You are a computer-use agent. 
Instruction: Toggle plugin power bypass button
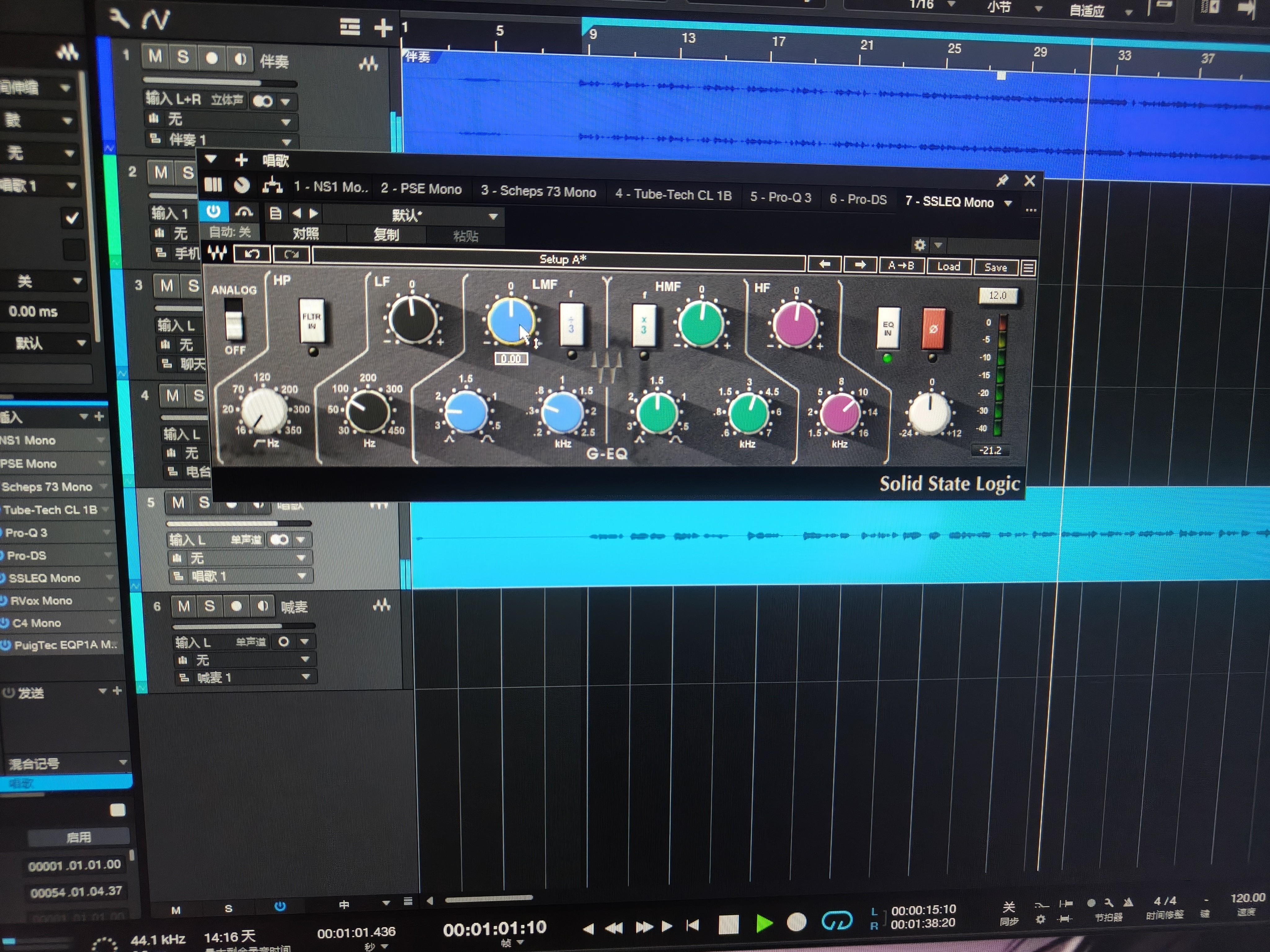tap(213, 211)
